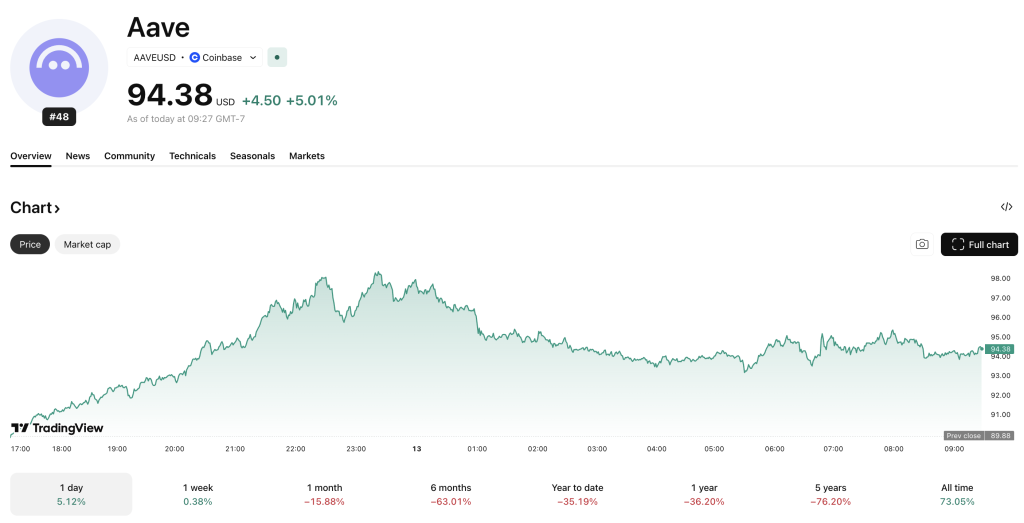Click the Coinbase exchange logo
Viewport: 1024px width, 523px height.
[x=195, y=58]
